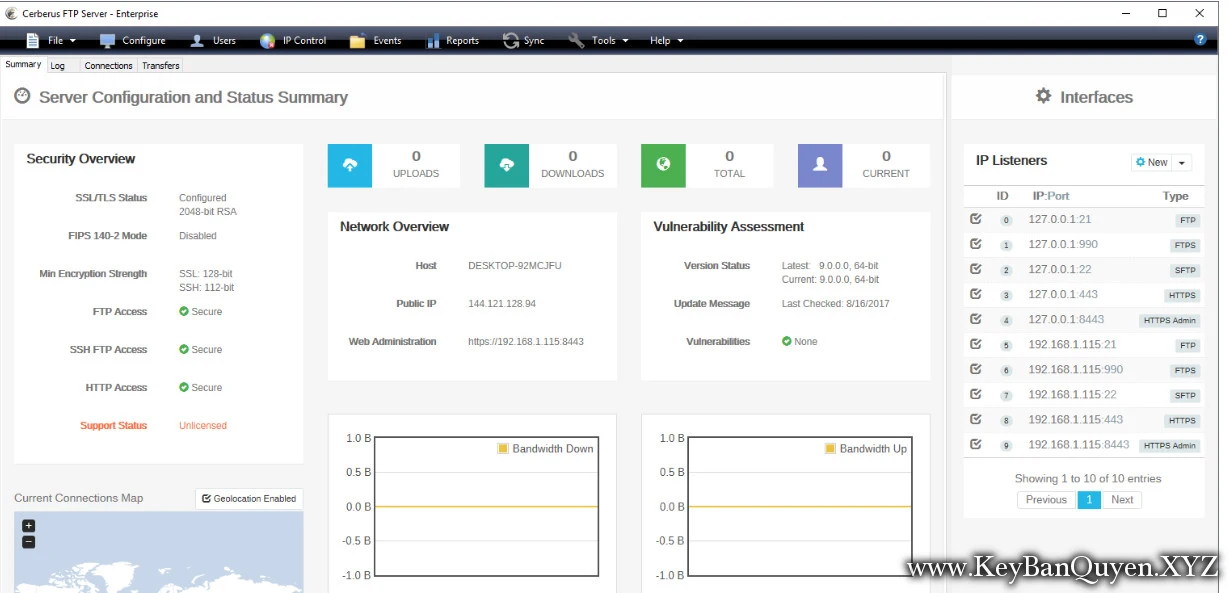This screenshot has width=1229, height=593.
Task: Maximize the Cerberus FTP Server window
Action: tap(1162, 13)
